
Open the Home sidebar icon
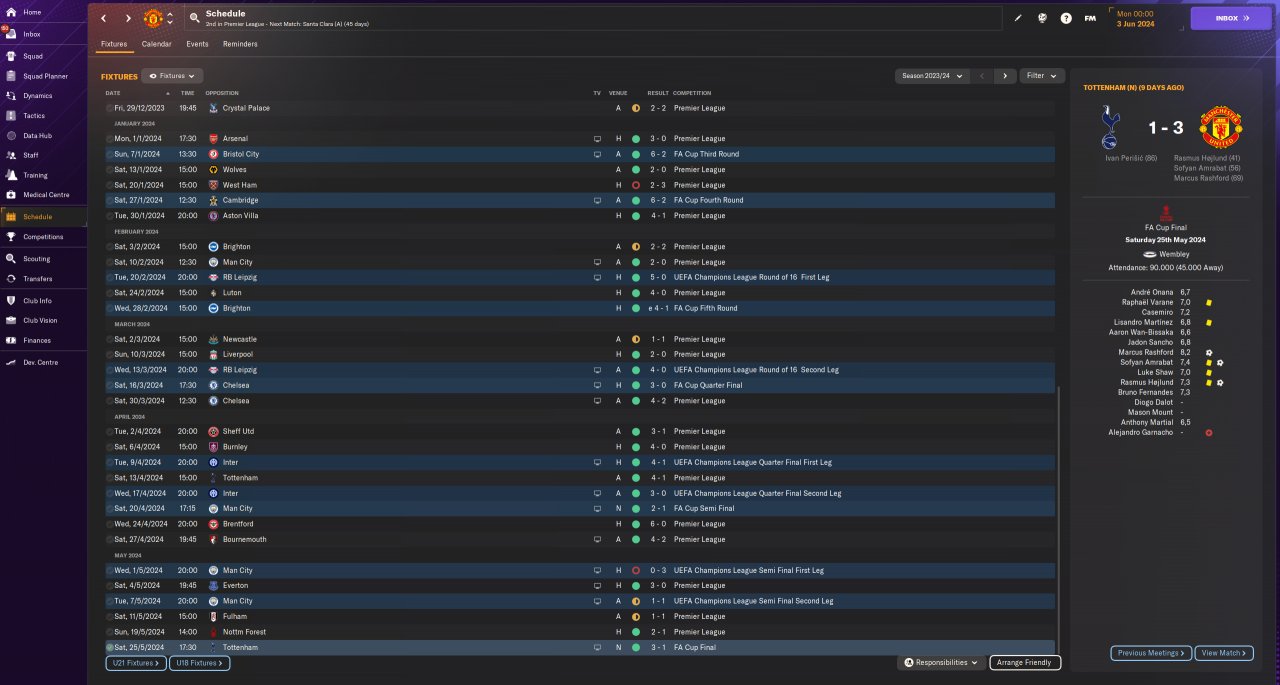point(11,12)
